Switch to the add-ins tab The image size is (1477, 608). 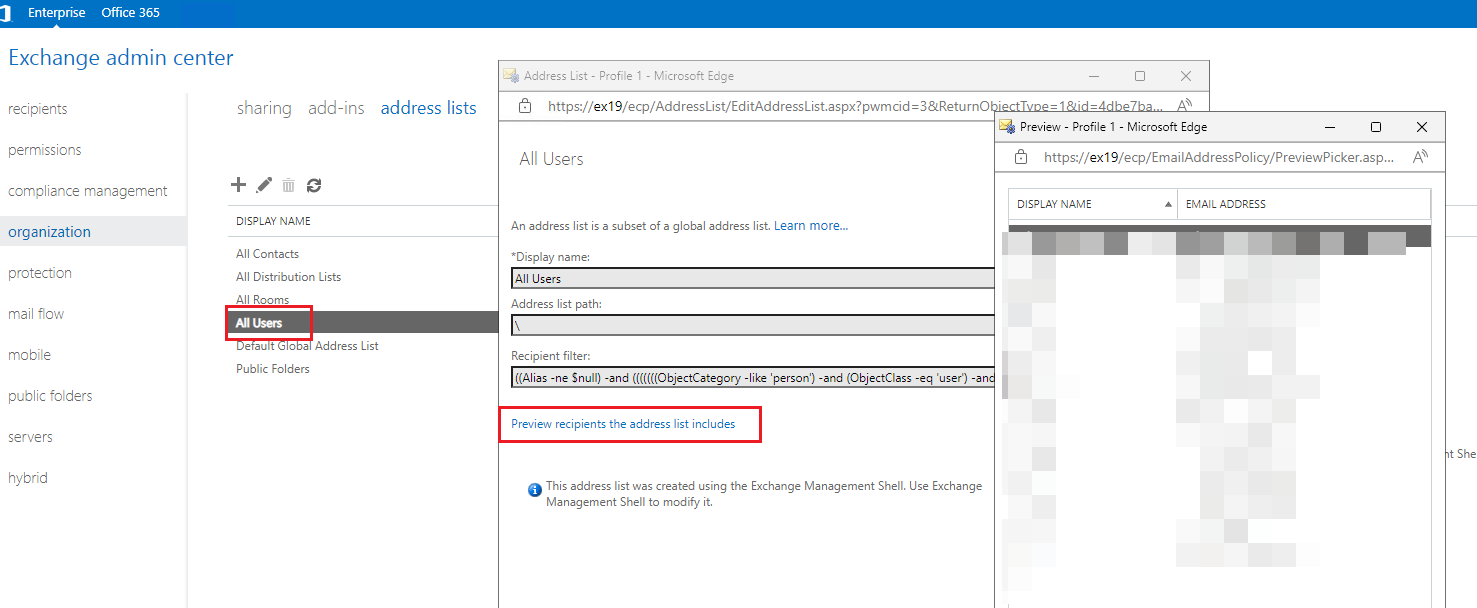tap(336, 108)
